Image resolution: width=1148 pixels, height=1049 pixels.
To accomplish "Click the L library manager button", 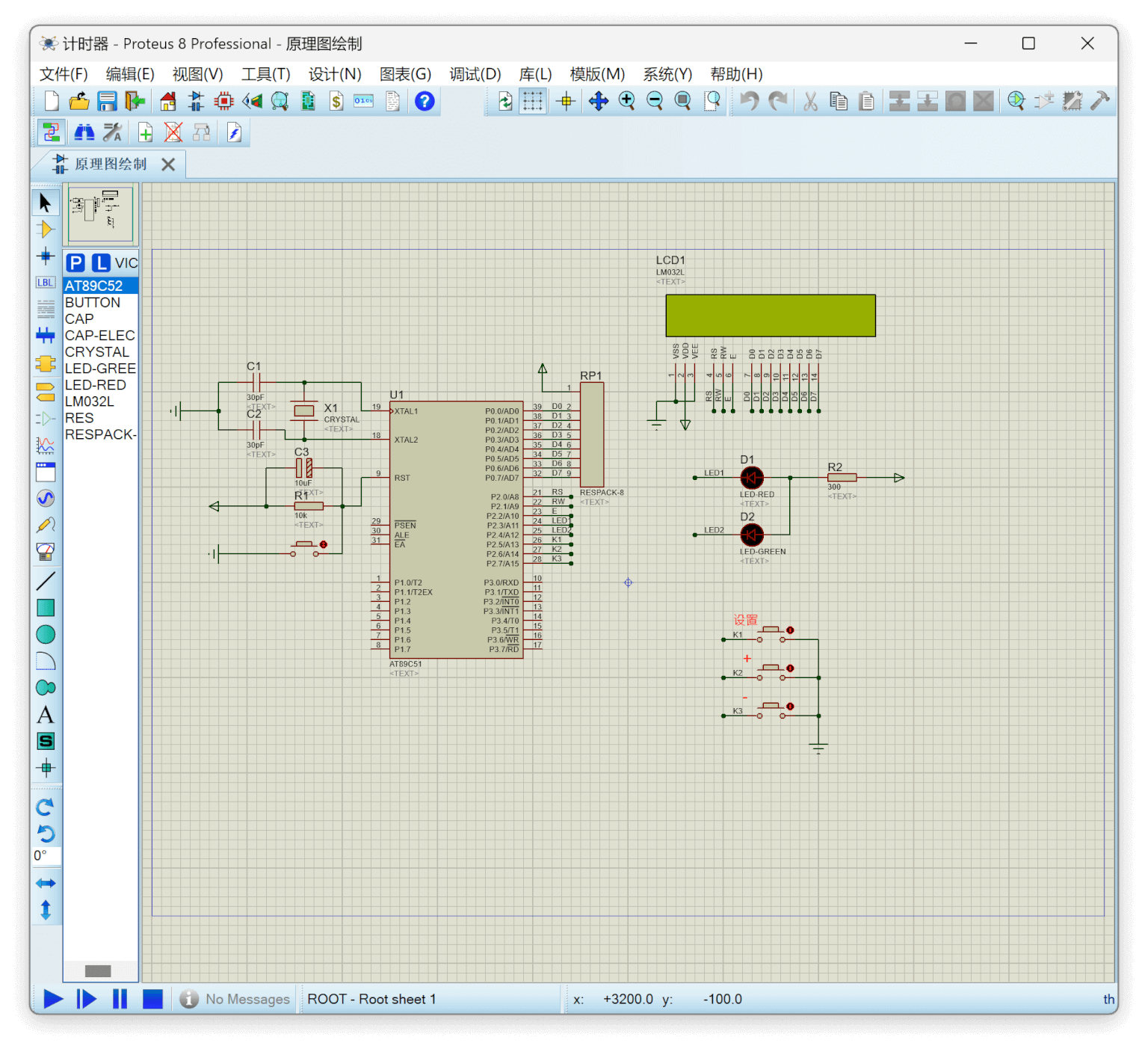I will 101,263.
